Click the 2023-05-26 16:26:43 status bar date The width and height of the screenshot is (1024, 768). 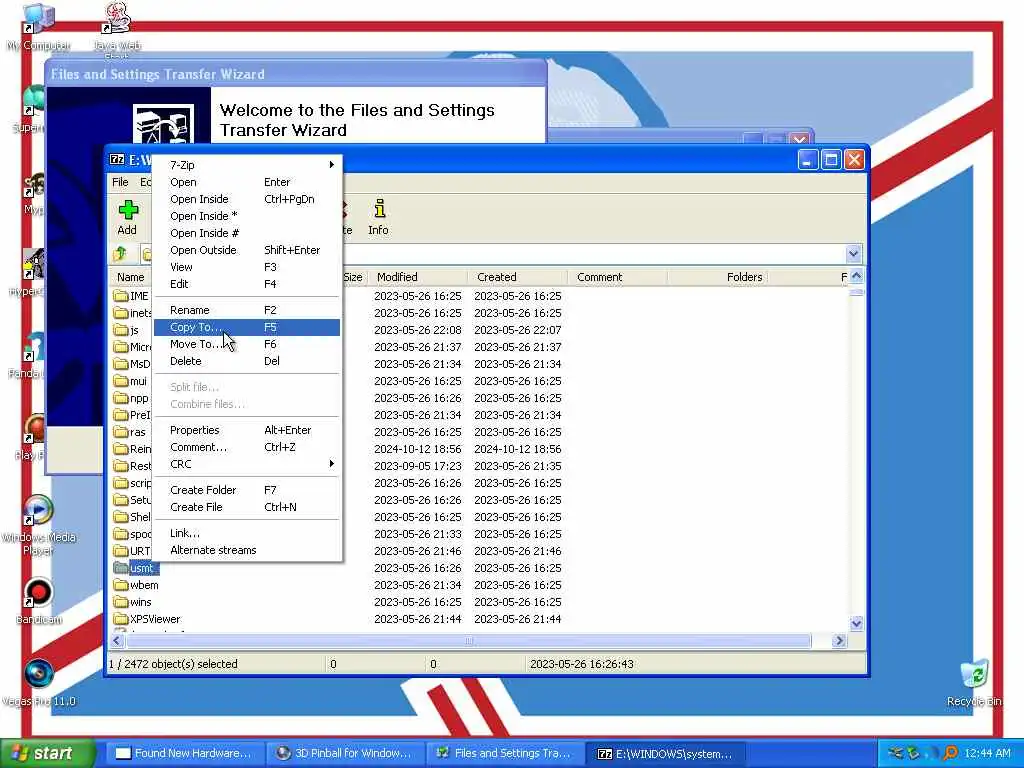tap(582, 664)
